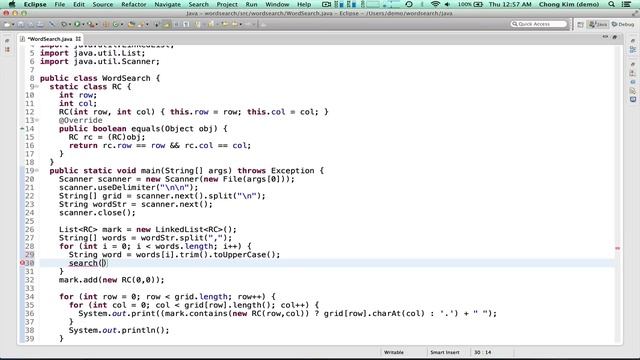The width and height of the screenshot is (640, 360).
Task: Select the WordSearch.java editor tab
Action: 49,39
